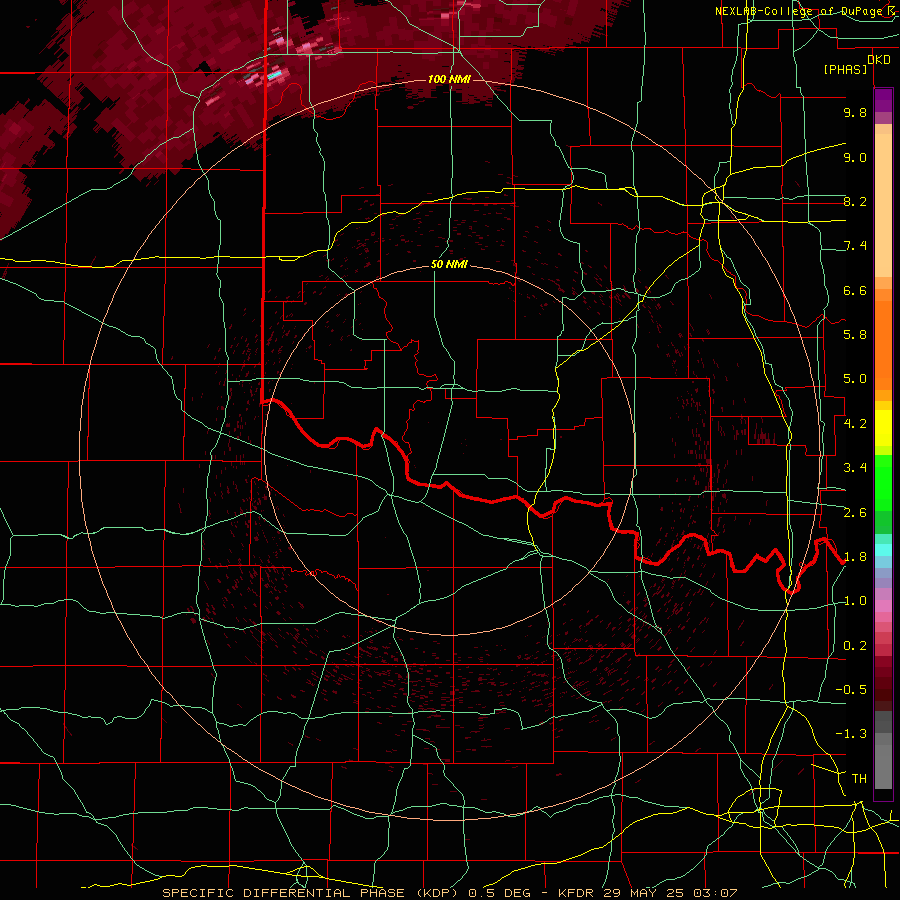This screenshot has height=900, width=900.
Task: Click the cyan echo pixel in the northwest storm
Action: click(275, 75)
